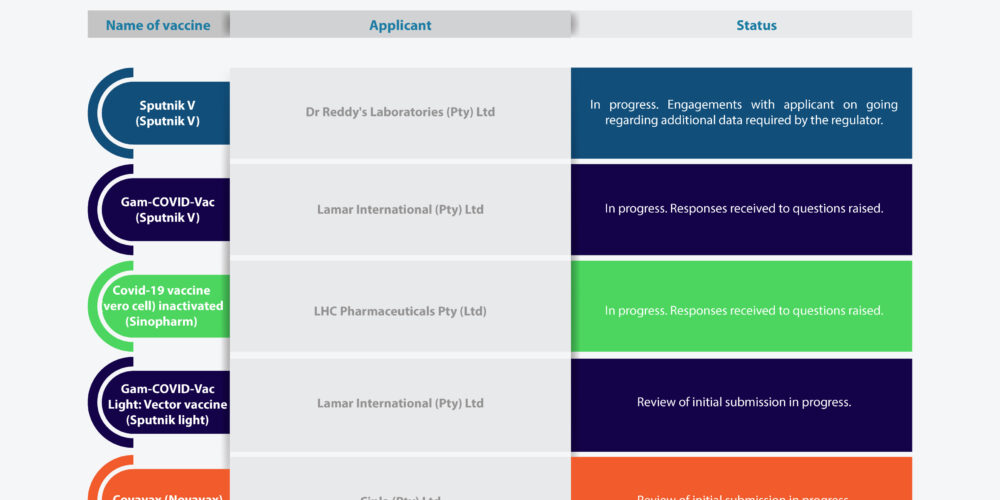Select the Gam-COVID-Vac Light (Sputnik light) label
1000x500 pixels.
[168, 404]
